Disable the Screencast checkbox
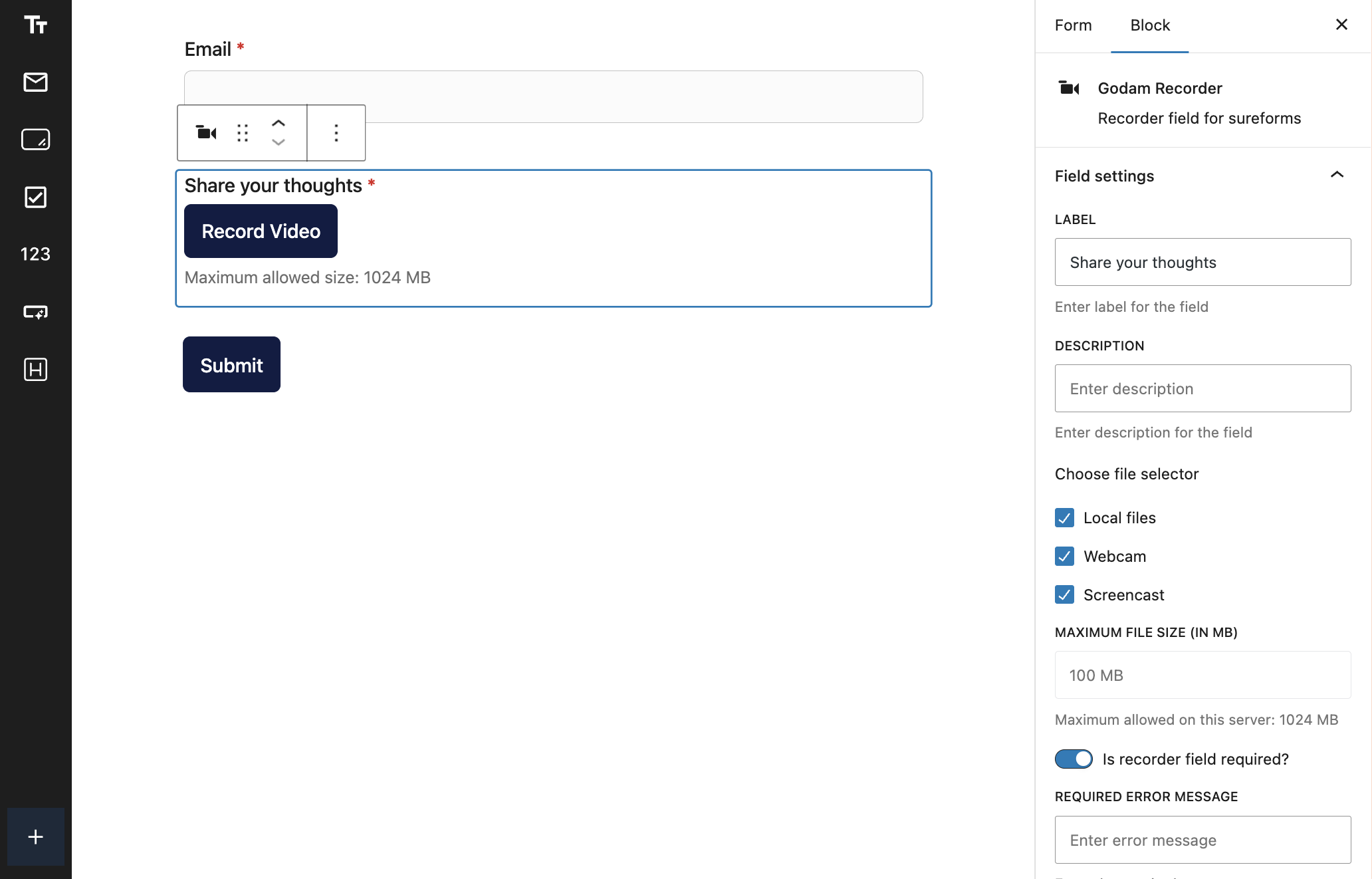The width and height of the screenshot is (1372, 879). [1064, 595]
